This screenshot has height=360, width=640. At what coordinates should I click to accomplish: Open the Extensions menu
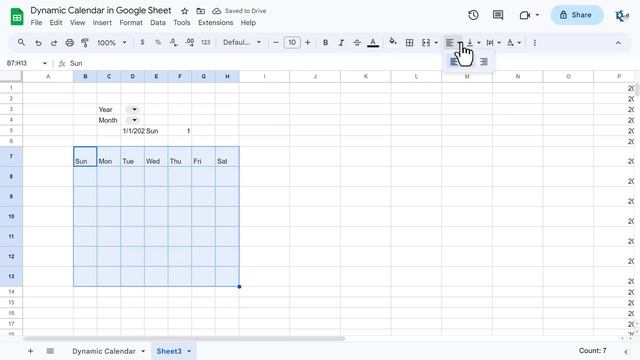pyautogui.click(x=216, y=22)
